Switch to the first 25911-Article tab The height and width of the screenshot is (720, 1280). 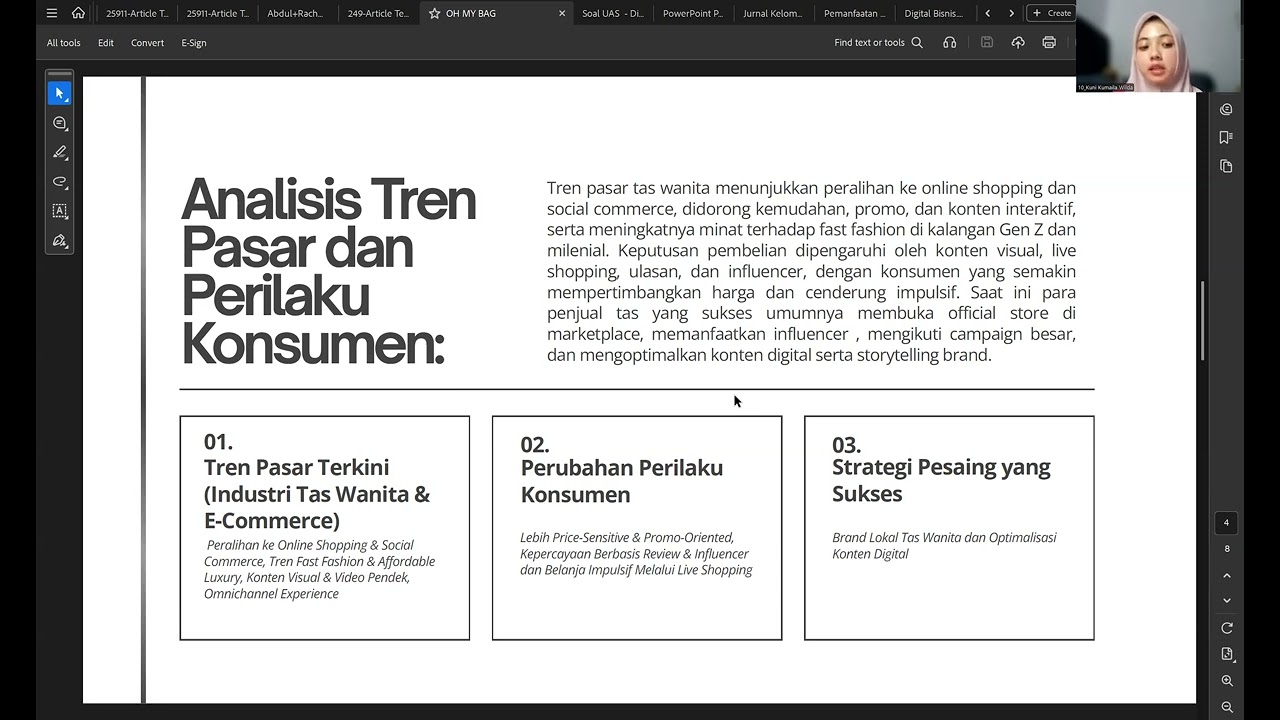137,13
